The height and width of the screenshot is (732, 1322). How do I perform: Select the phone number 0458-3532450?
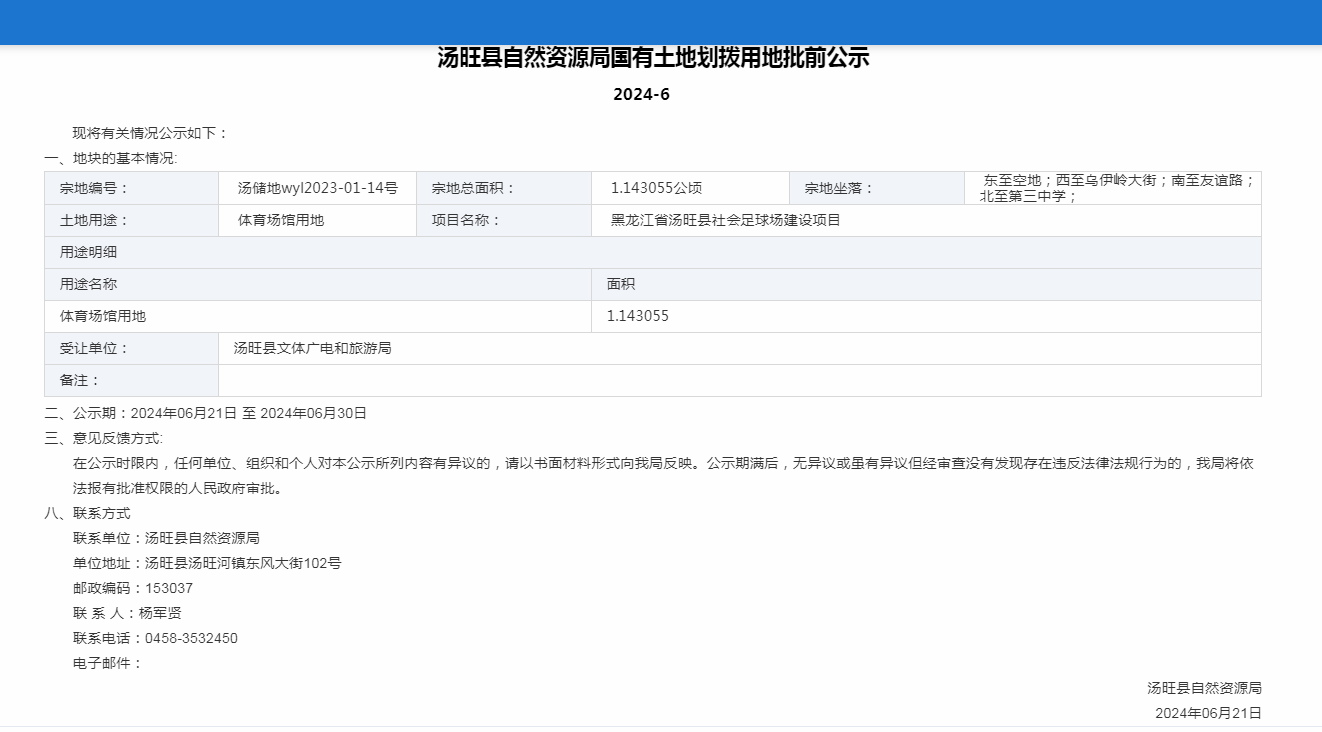click(x=191, y=638)
